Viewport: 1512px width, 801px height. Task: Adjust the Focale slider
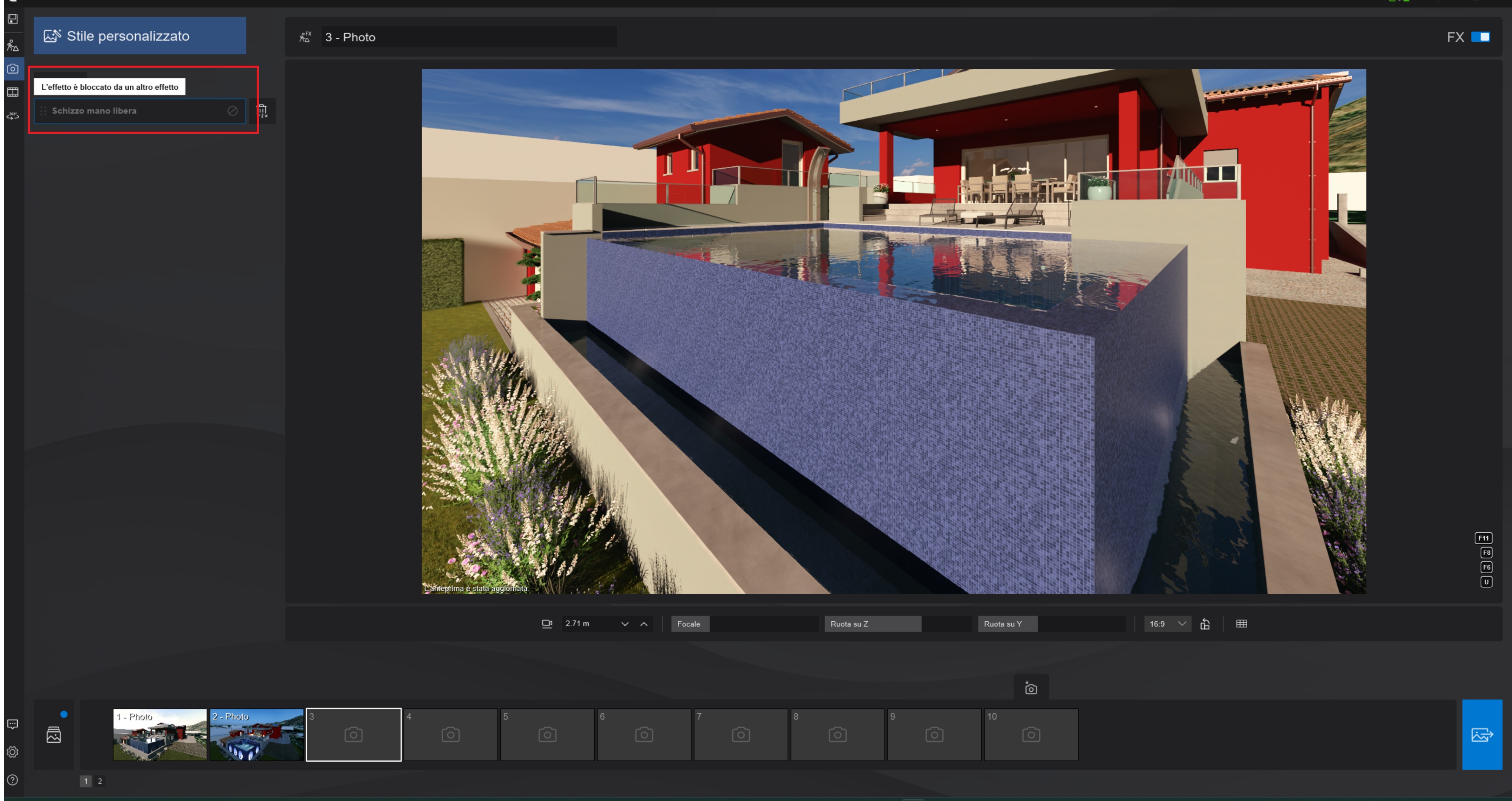tap(745, 624)
